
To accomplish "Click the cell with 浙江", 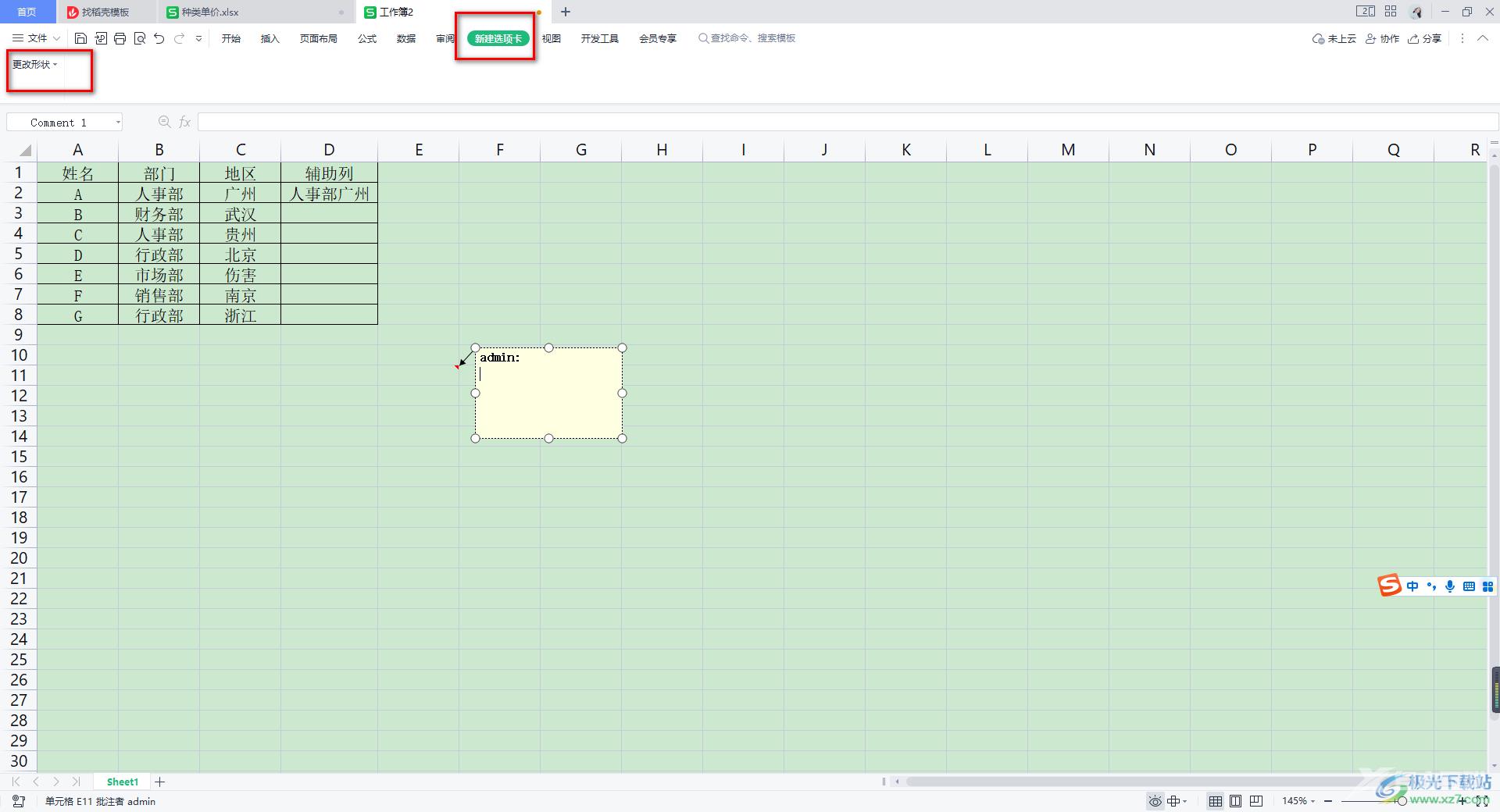I will tap(240, 315).
